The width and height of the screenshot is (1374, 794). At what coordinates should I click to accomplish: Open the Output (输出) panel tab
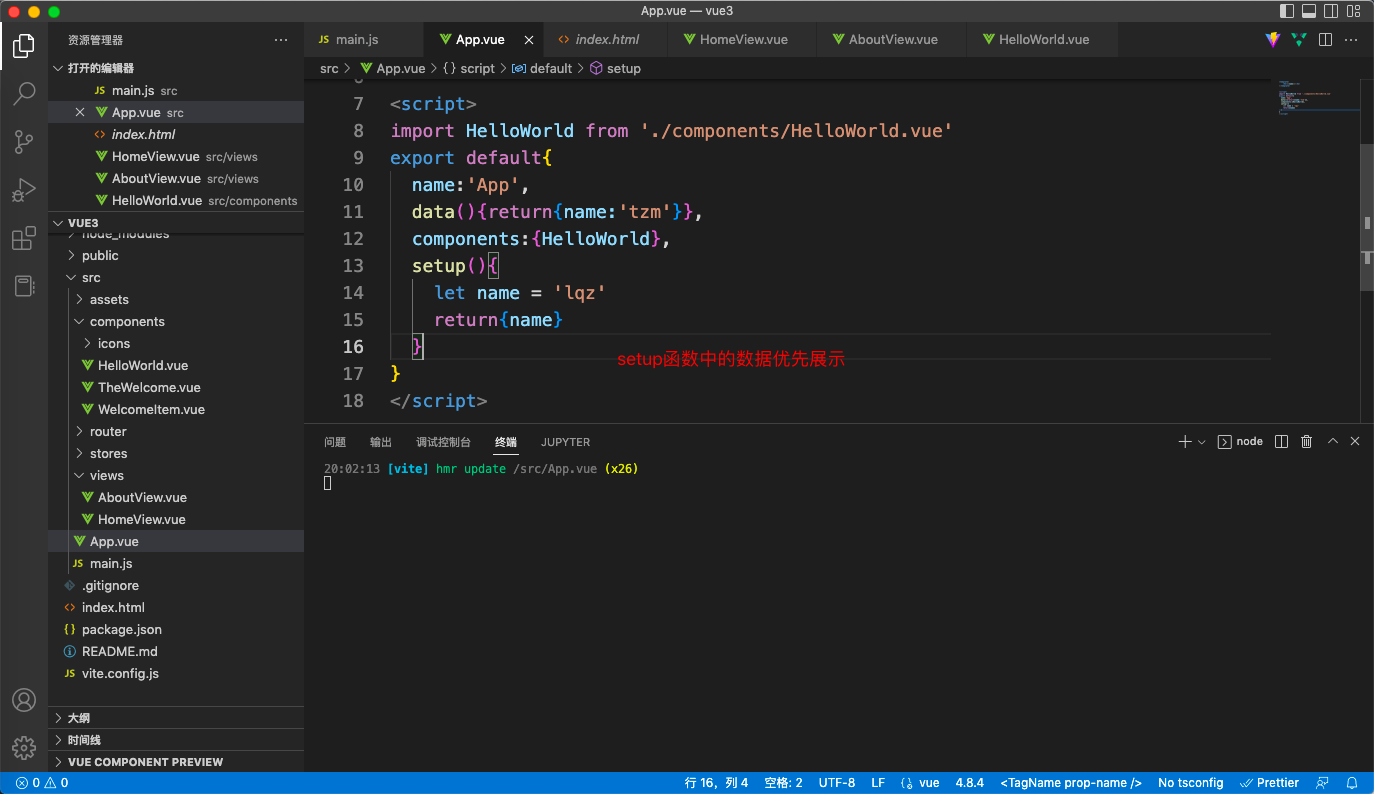(x=381, y=442)
